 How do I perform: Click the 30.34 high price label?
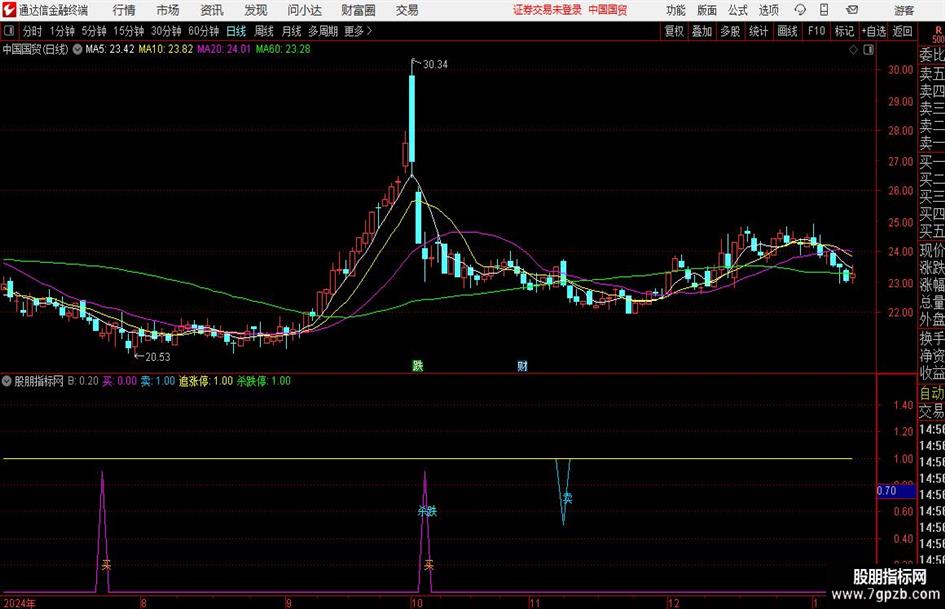(x=435, y=65)
